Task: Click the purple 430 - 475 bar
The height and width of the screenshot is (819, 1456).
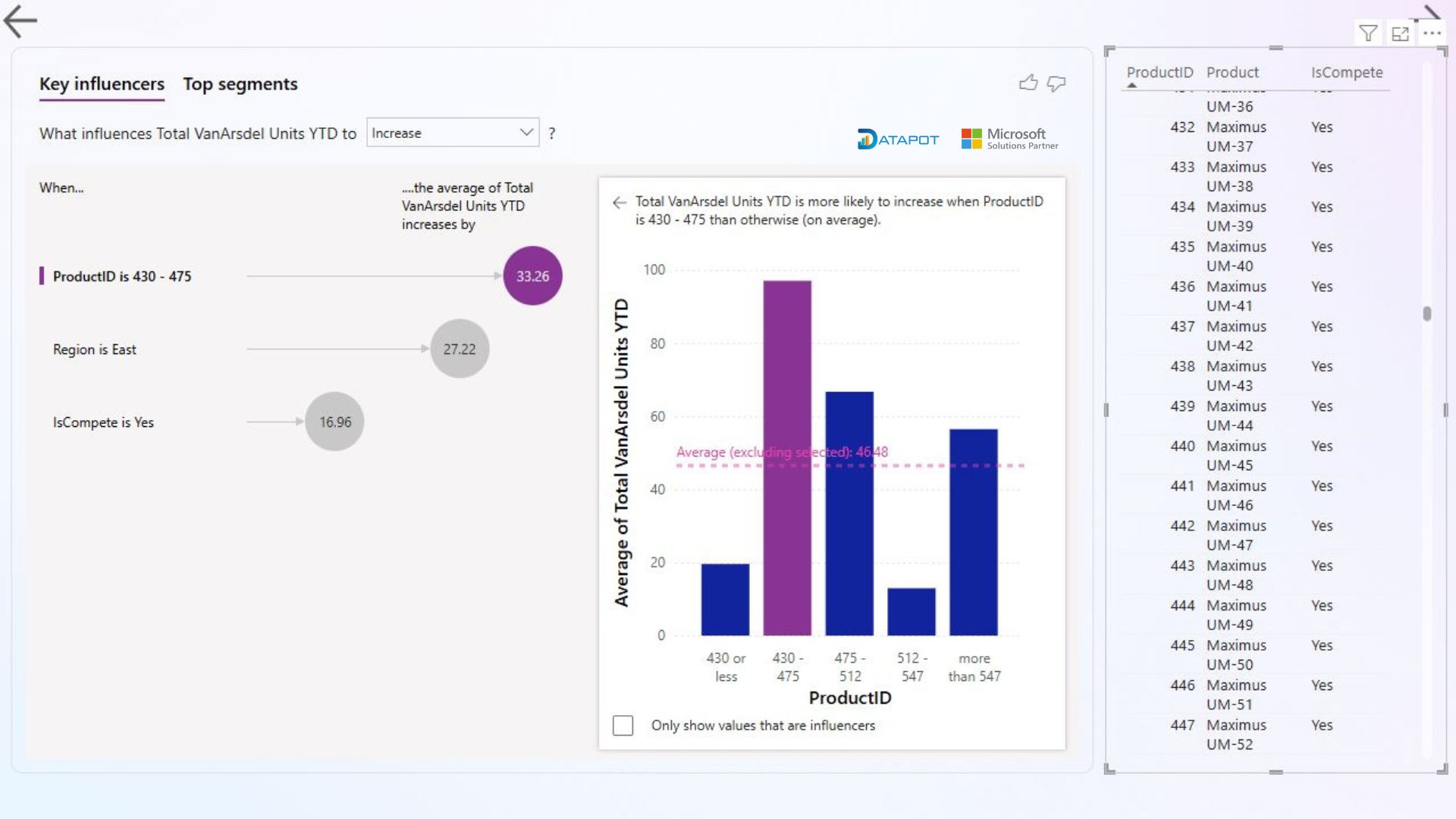Action: pyautogui.click(x=787, y=458)
